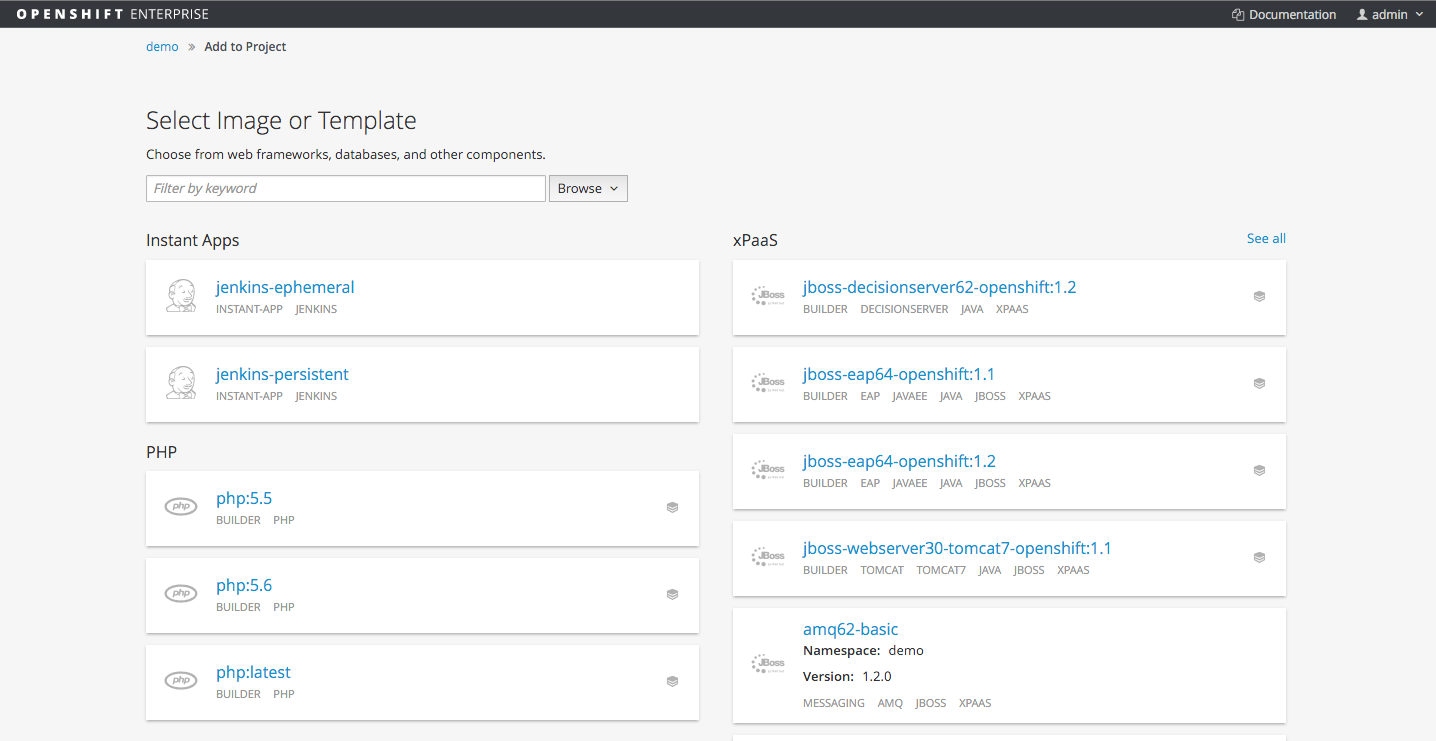1436x741 pixels.
Task: Click the image stream icon on php:5.5
Action: pyautogui.click(x=672, y=507)
